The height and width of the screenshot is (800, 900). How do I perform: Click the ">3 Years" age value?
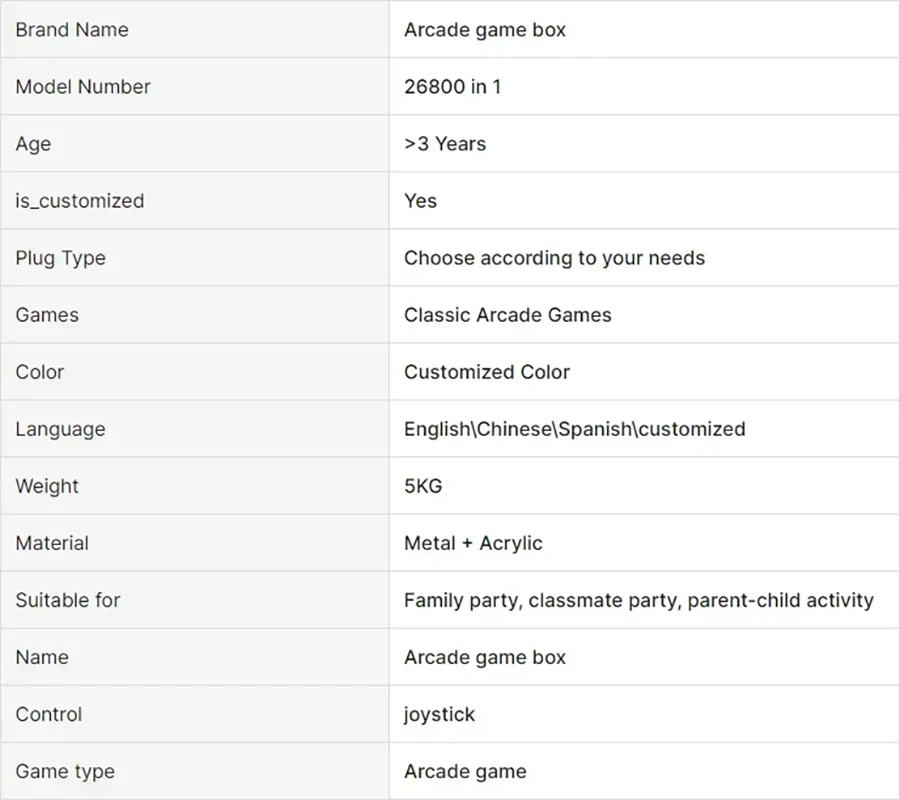coord(445,144)
